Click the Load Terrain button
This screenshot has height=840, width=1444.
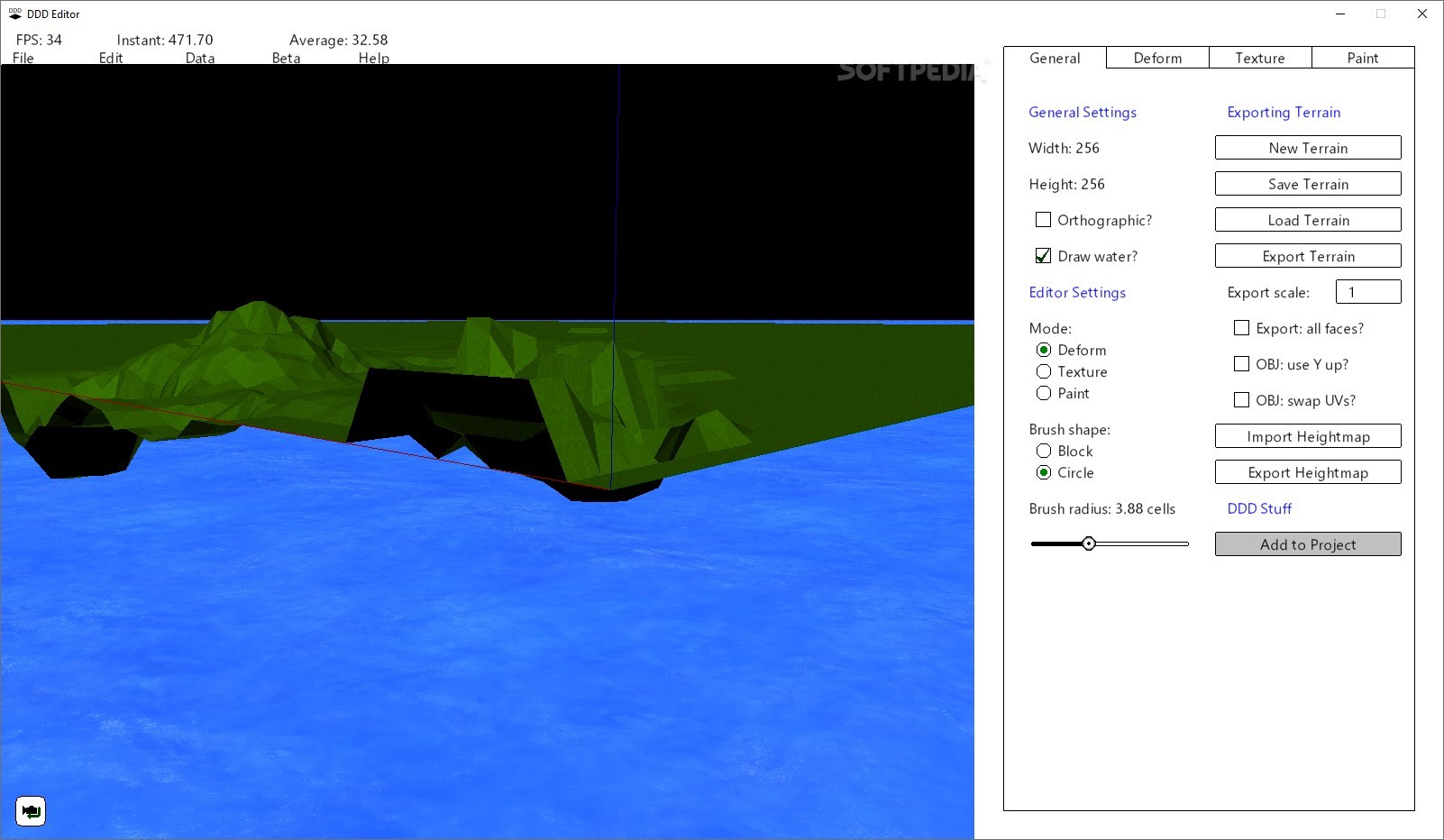(x=1308, y=220)
